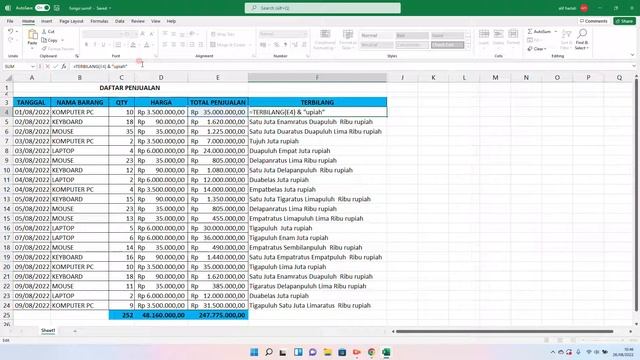Open Insert Function fx dialog
Screen dimensions: 640x360
tap(64, 66)
